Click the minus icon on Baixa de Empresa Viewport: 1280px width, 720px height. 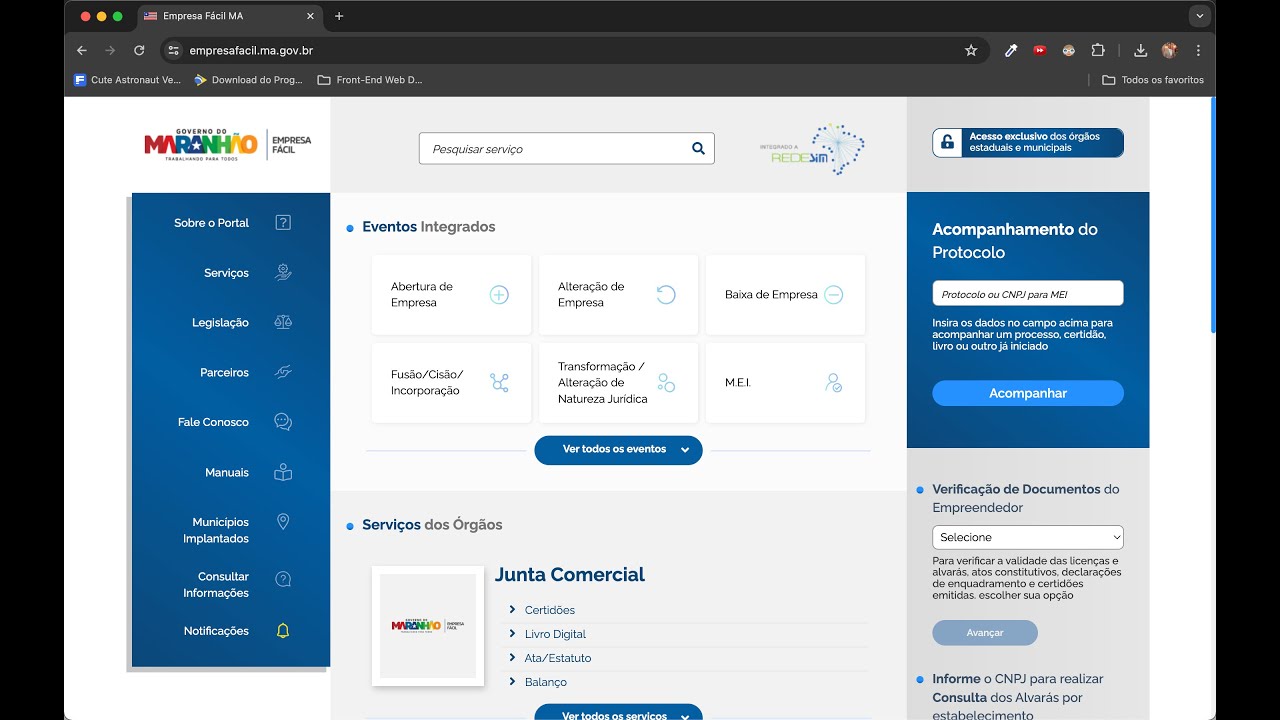tap(833, 295)
